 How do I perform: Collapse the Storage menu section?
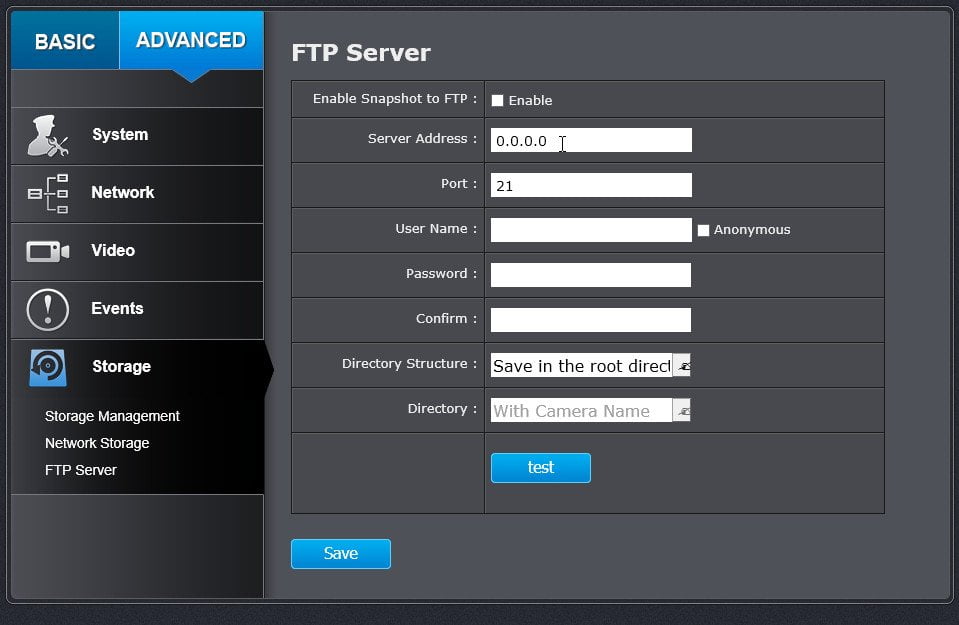click(x=137, y=367)
